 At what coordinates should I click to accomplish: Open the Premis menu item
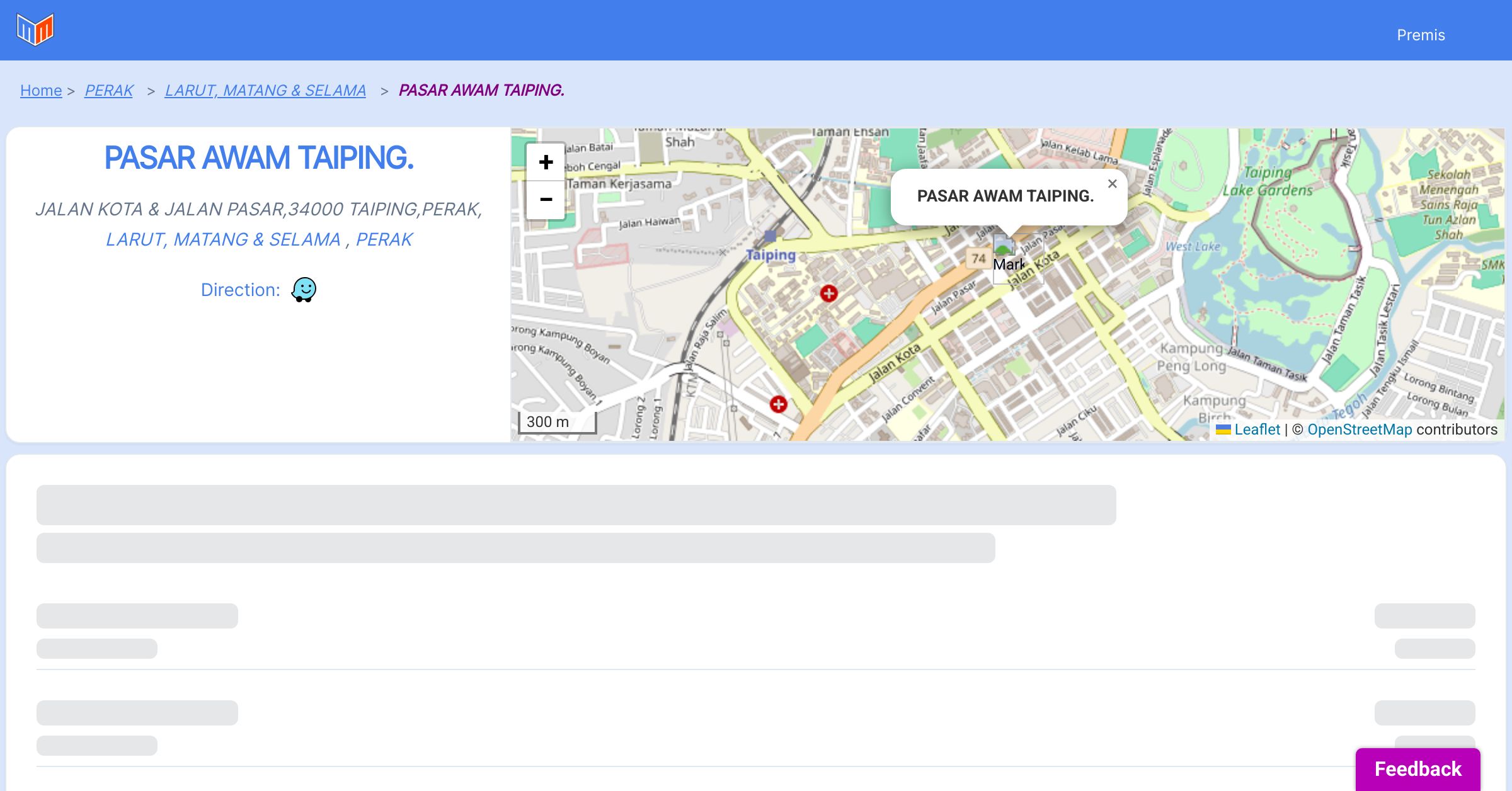coord(1421,35)
